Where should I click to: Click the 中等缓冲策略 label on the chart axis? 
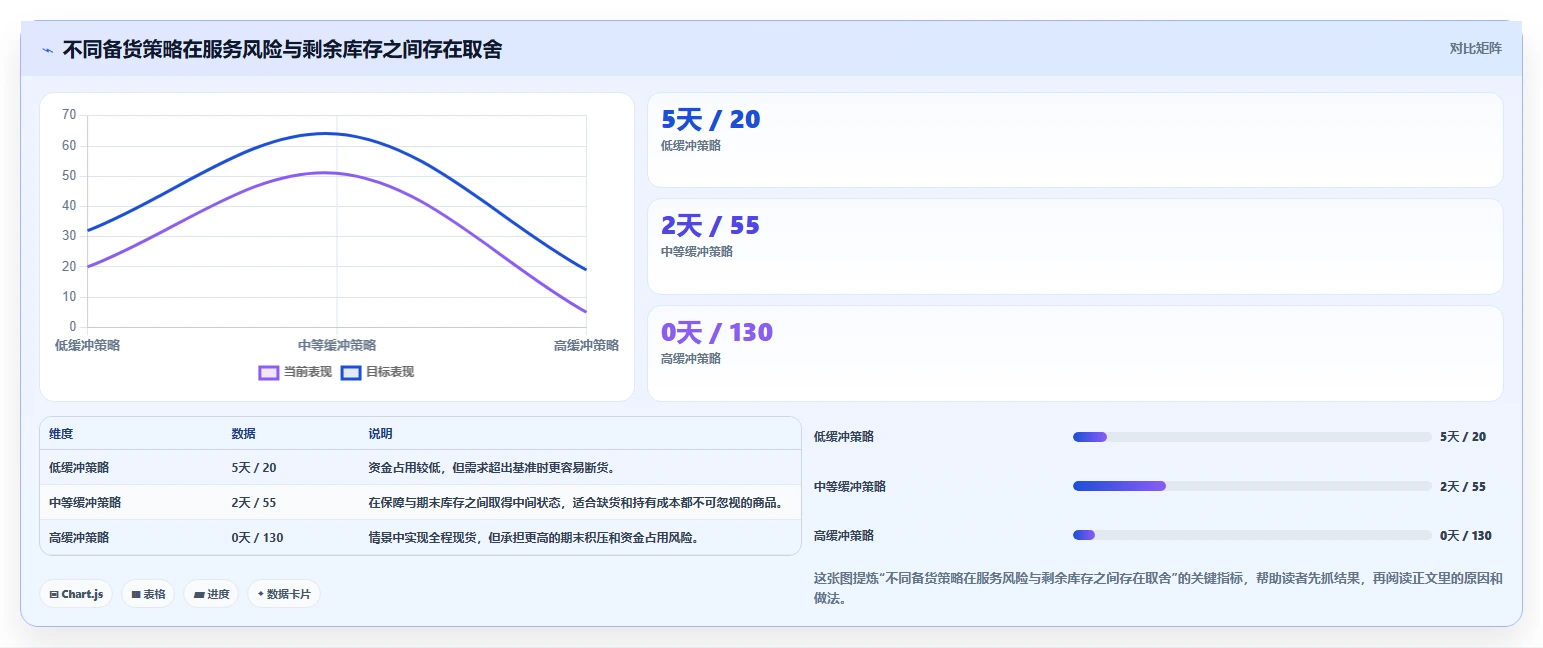(x=337, y=345)
